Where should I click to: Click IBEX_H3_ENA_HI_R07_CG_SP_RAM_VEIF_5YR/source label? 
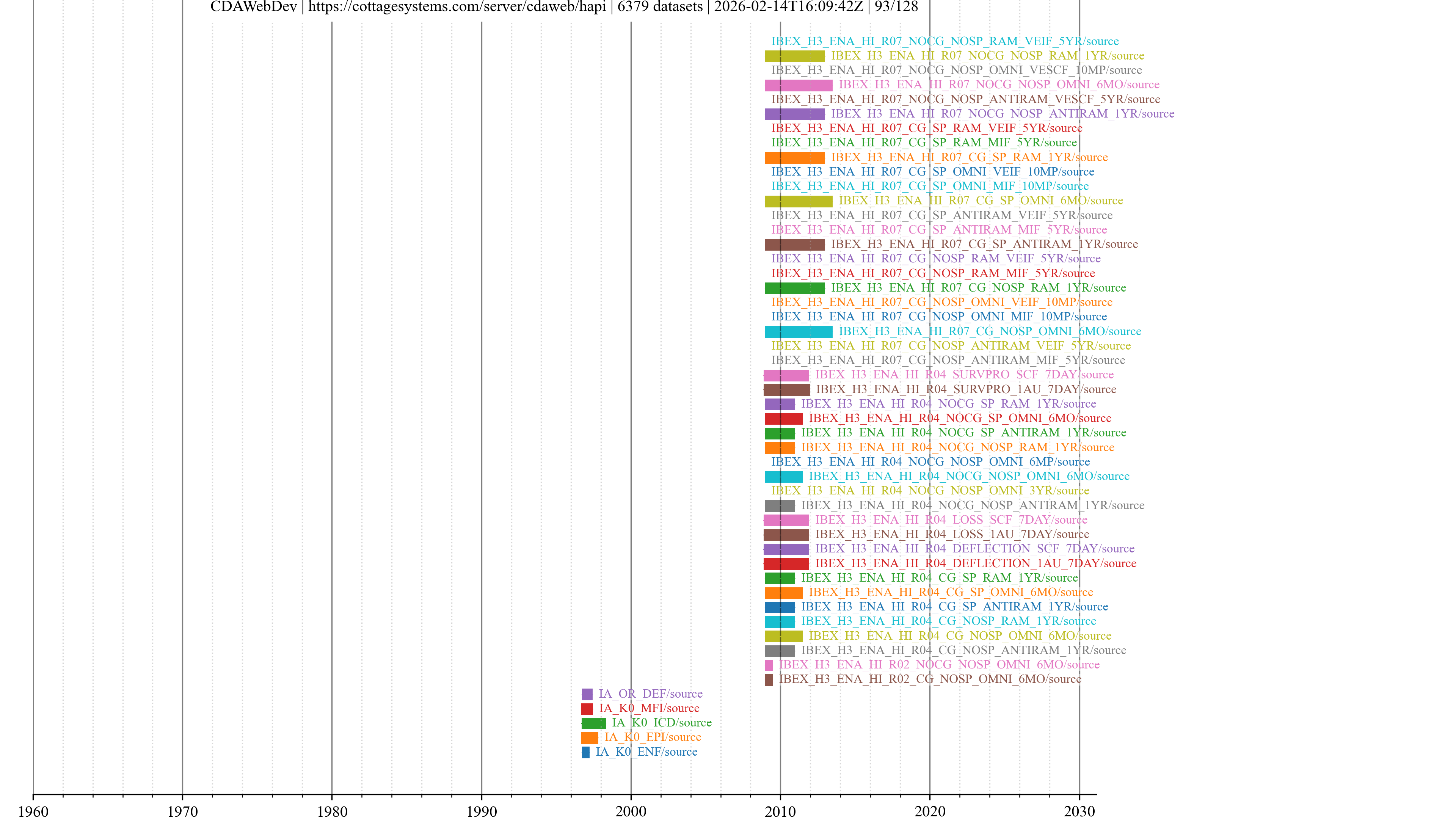tap(926, 128)
